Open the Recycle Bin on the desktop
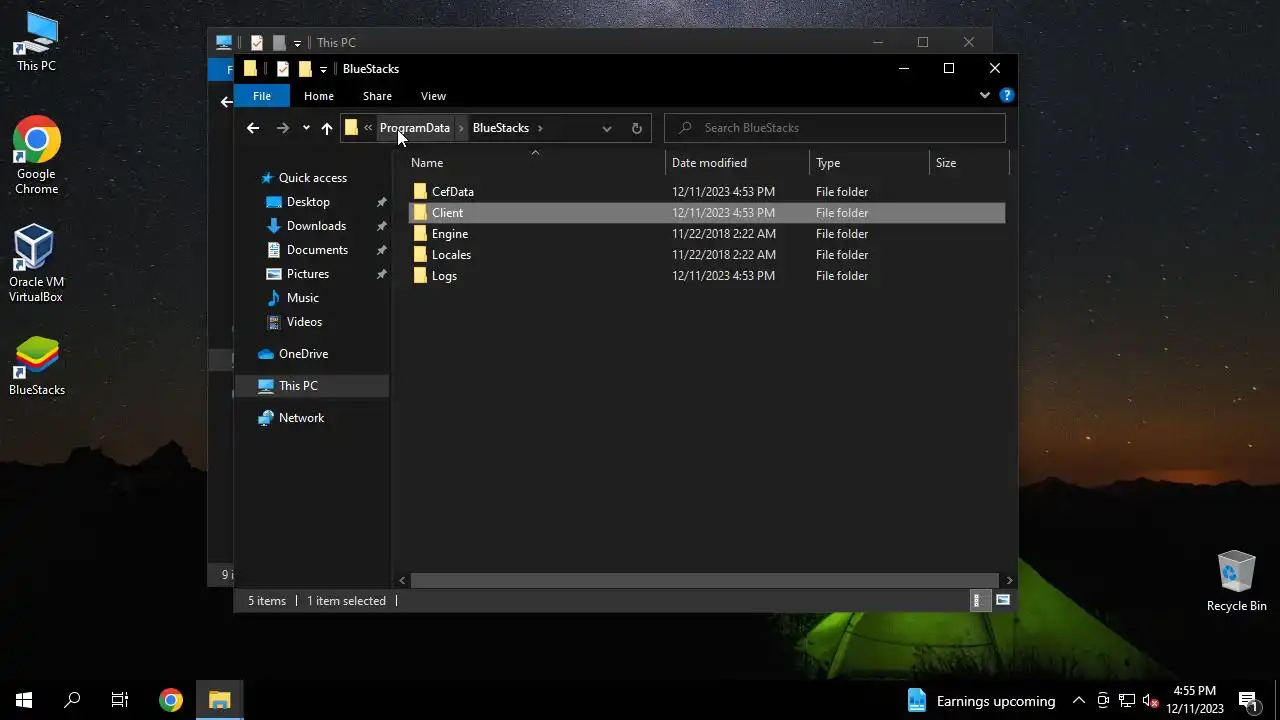This screenshot has width=1280, height=720. coord(1236,580)
